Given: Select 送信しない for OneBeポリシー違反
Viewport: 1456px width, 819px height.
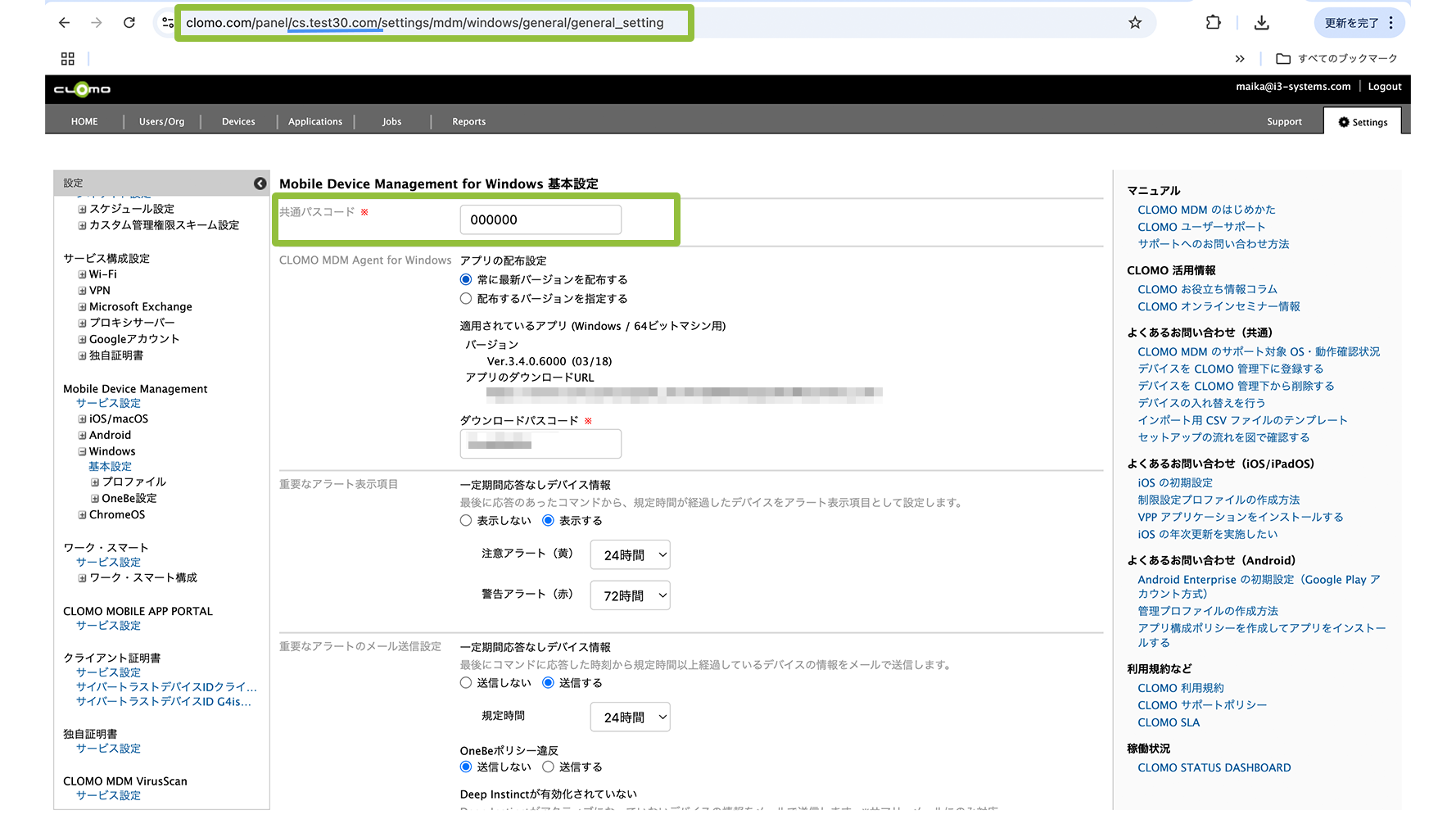Looking at the screenshot, I should [466, 767].
